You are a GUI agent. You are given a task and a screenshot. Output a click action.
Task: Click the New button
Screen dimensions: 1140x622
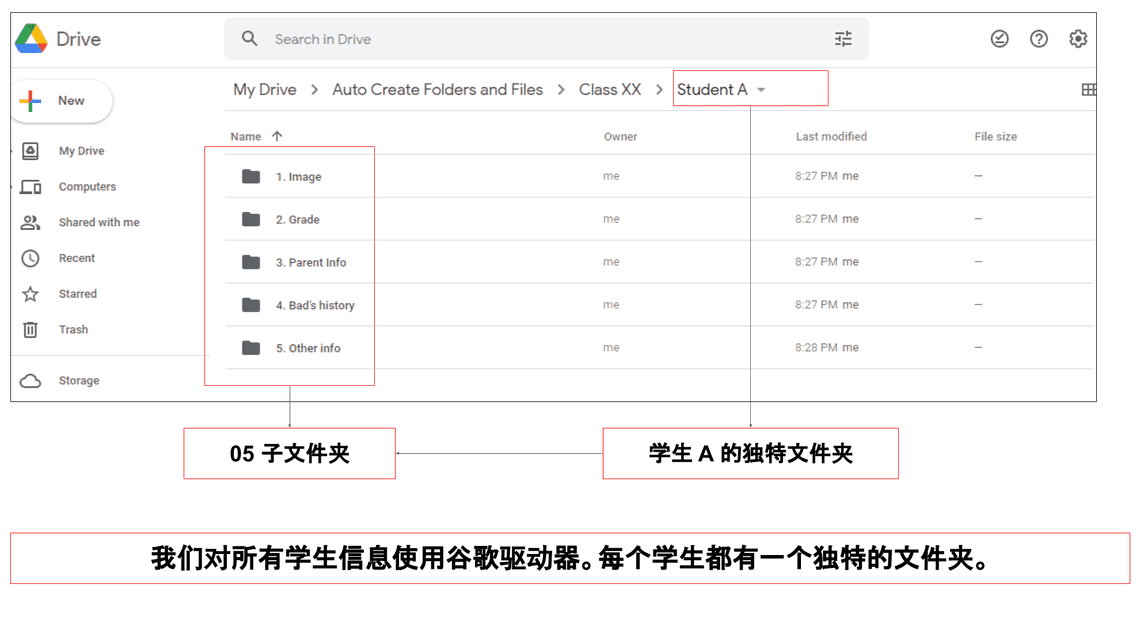coord(60,101)
